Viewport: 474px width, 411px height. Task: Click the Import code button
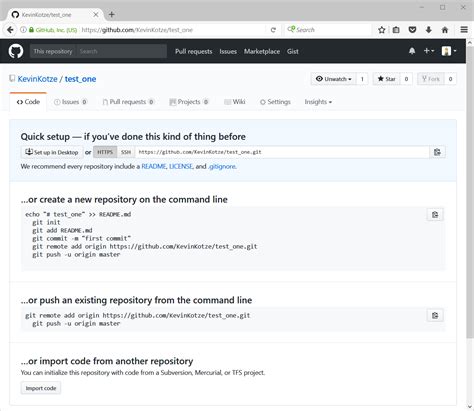coord(41,388)
